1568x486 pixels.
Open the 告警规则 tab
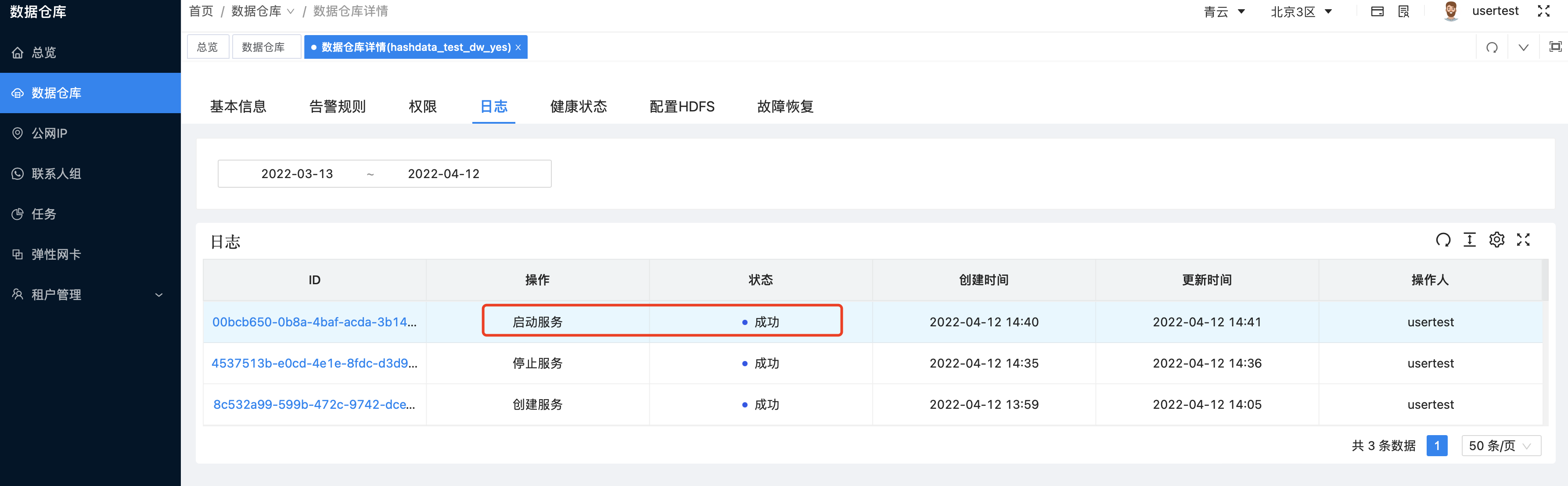click(337, 107)
